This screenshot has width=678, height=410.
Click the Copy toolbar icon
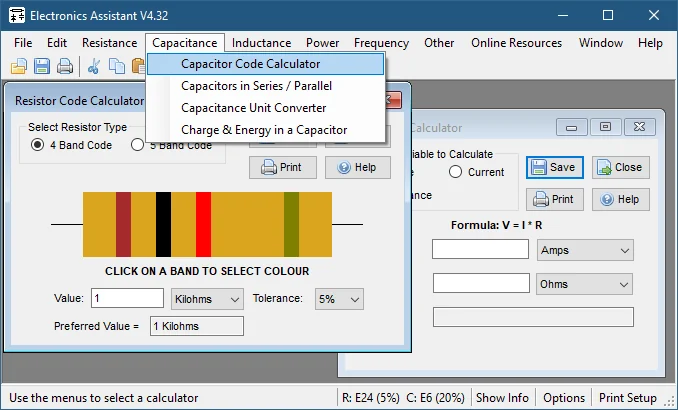[117, 67]
